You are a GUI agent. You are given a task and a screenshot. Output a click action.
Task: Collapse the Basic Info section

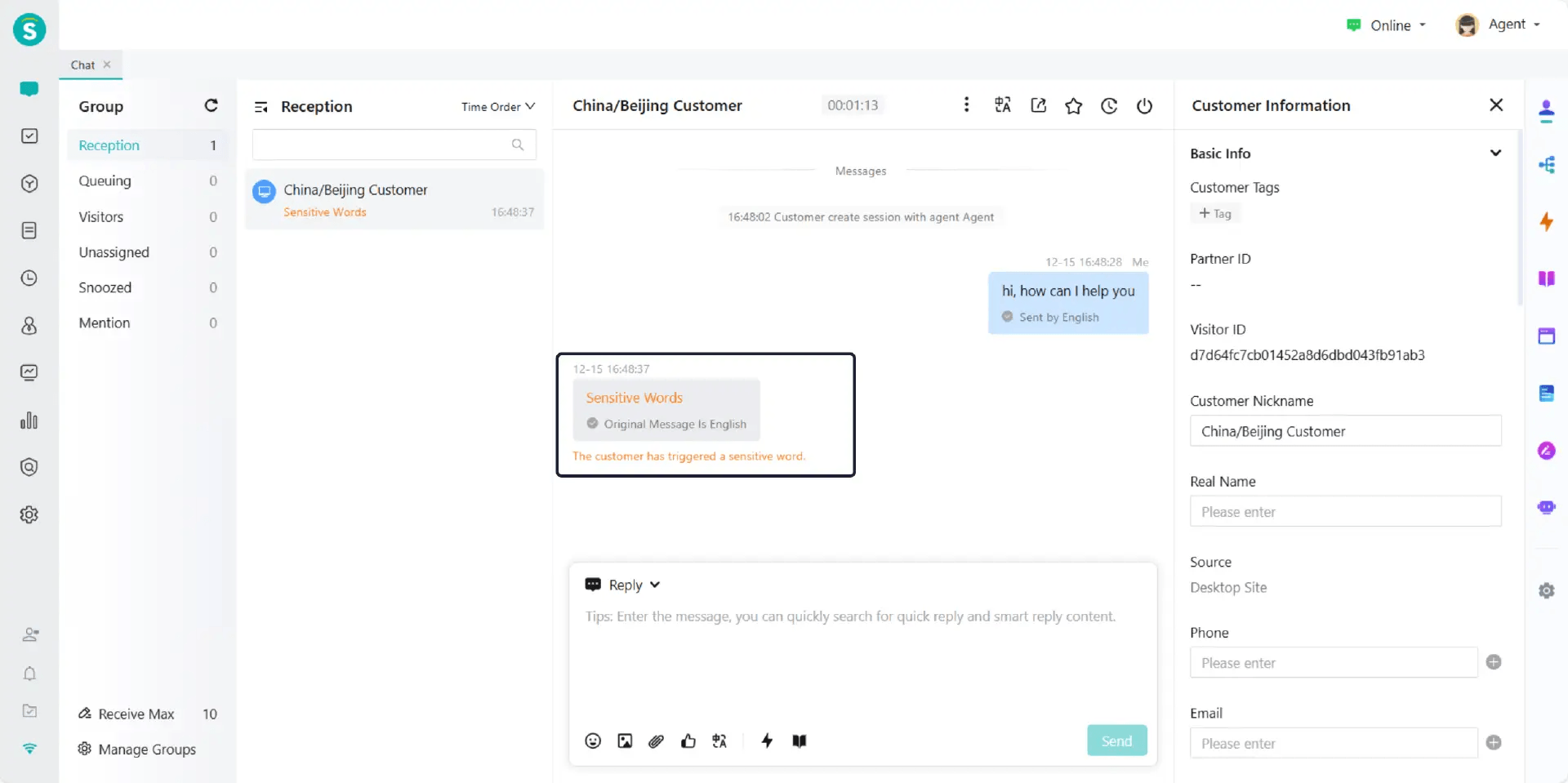tap(1495, 153)
